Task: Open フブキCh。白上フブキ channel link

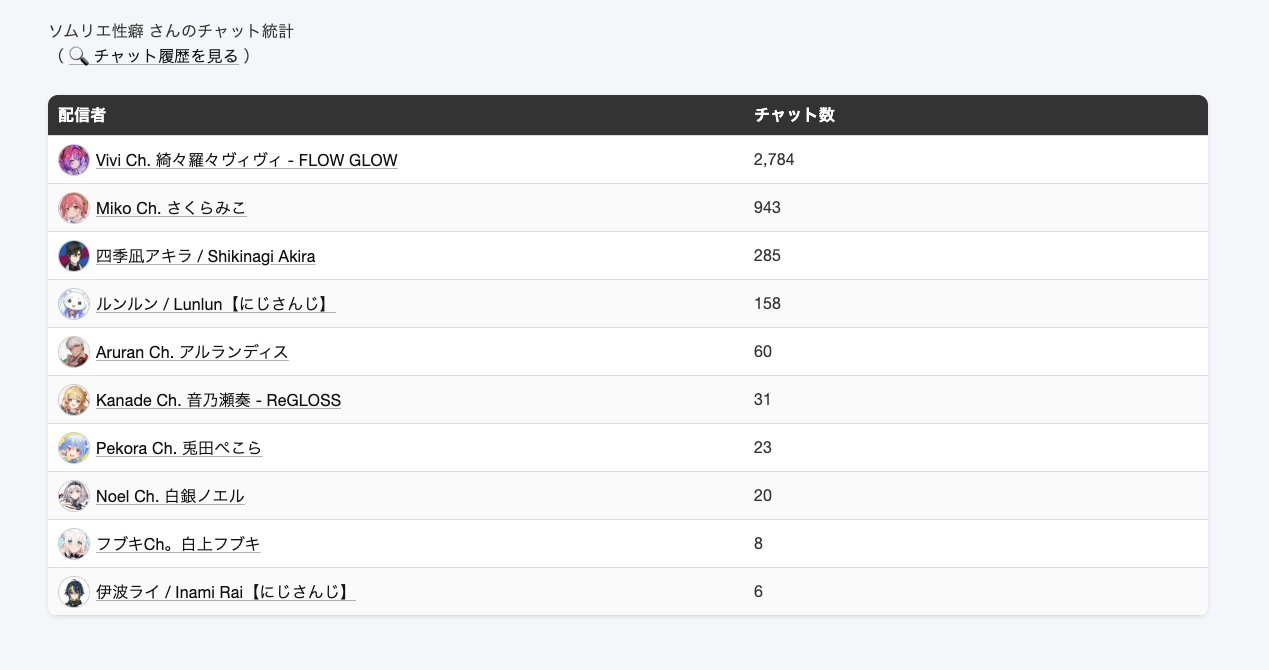Action: click(178, 544)
